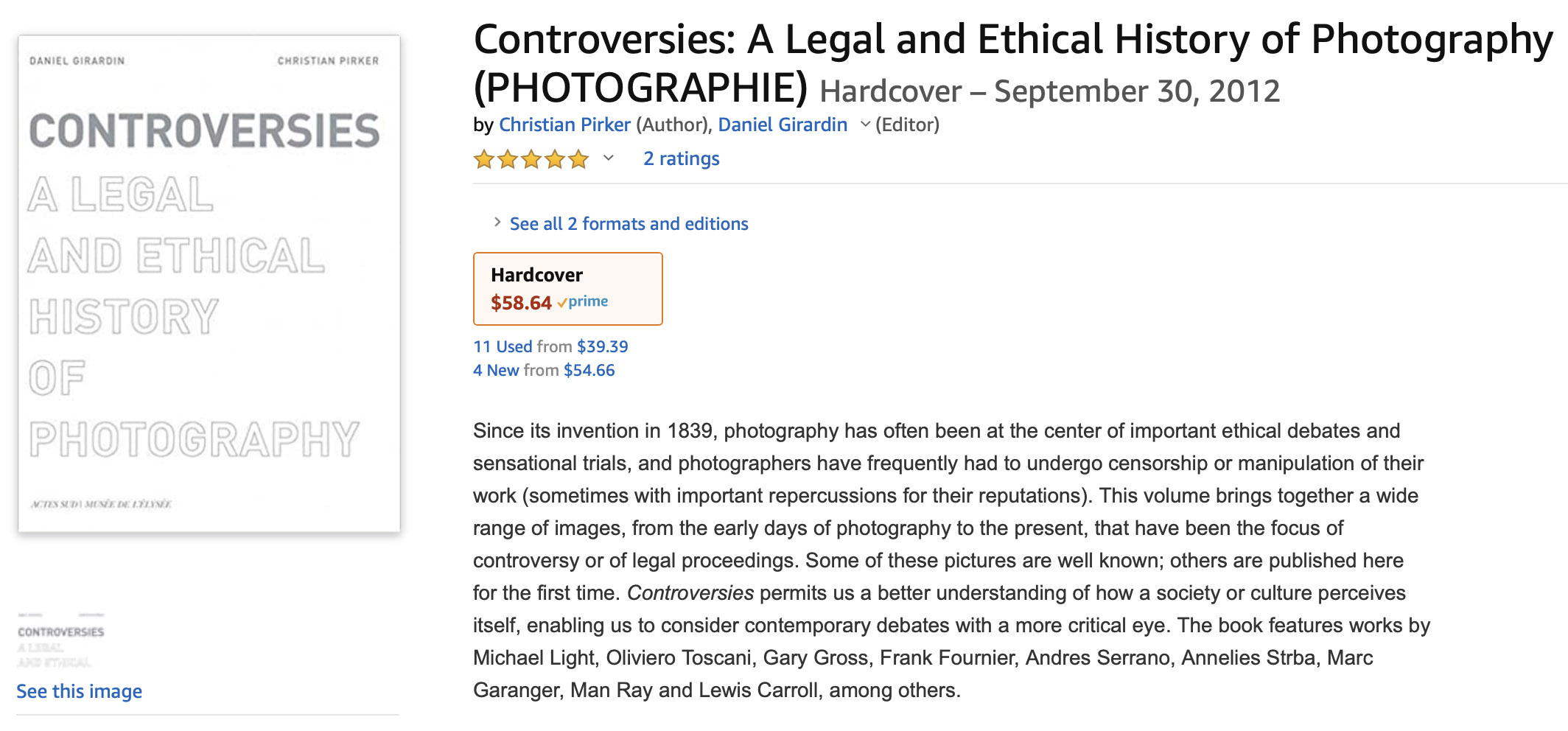
Task: Expand the ratings breakdown chevron beside stars
Action: coord(609,158)
